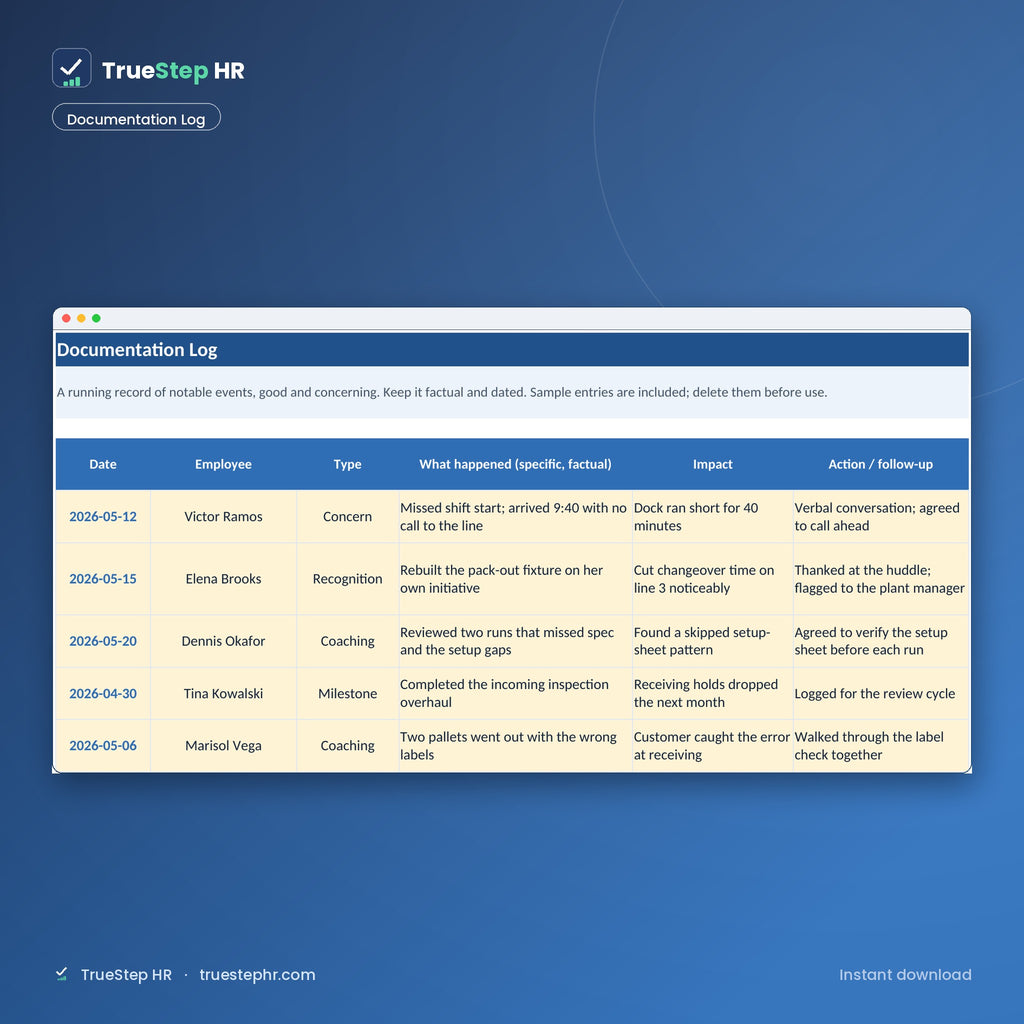Click the 'Thanked at the huddle' action cell
The height and width of the screenshot is (1024, 1024).
(880, 579)
